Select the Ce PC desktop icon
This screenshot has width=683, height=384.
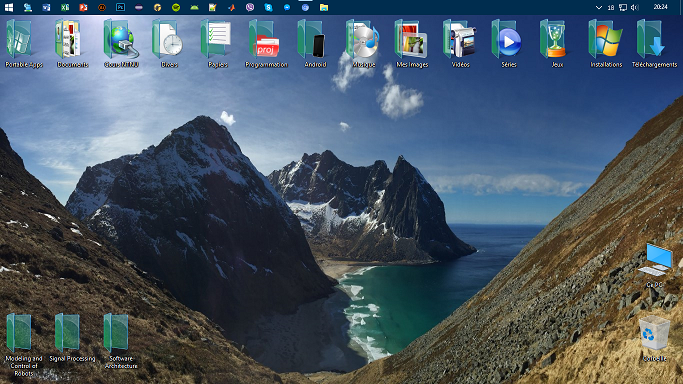(x=654, y=266)
